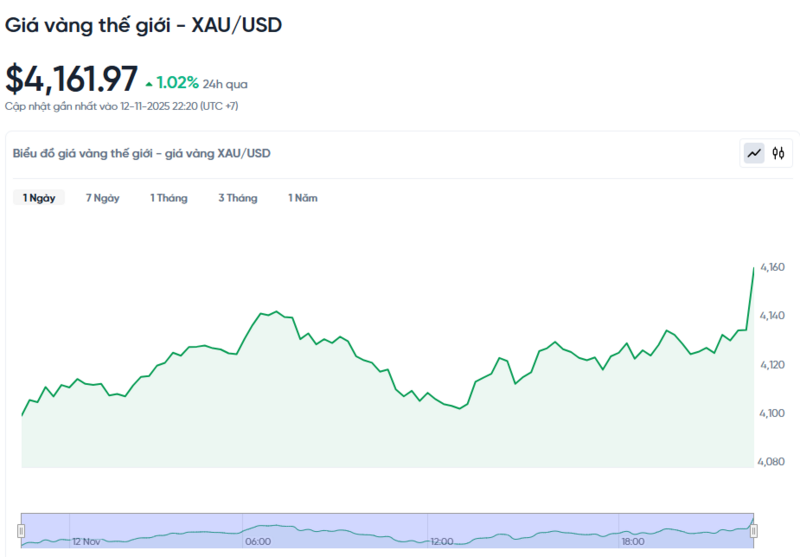The height and width of the screenshot is (557, 800).
Task: Click the latest price spike on the chart
Action: tap(752, 270)
